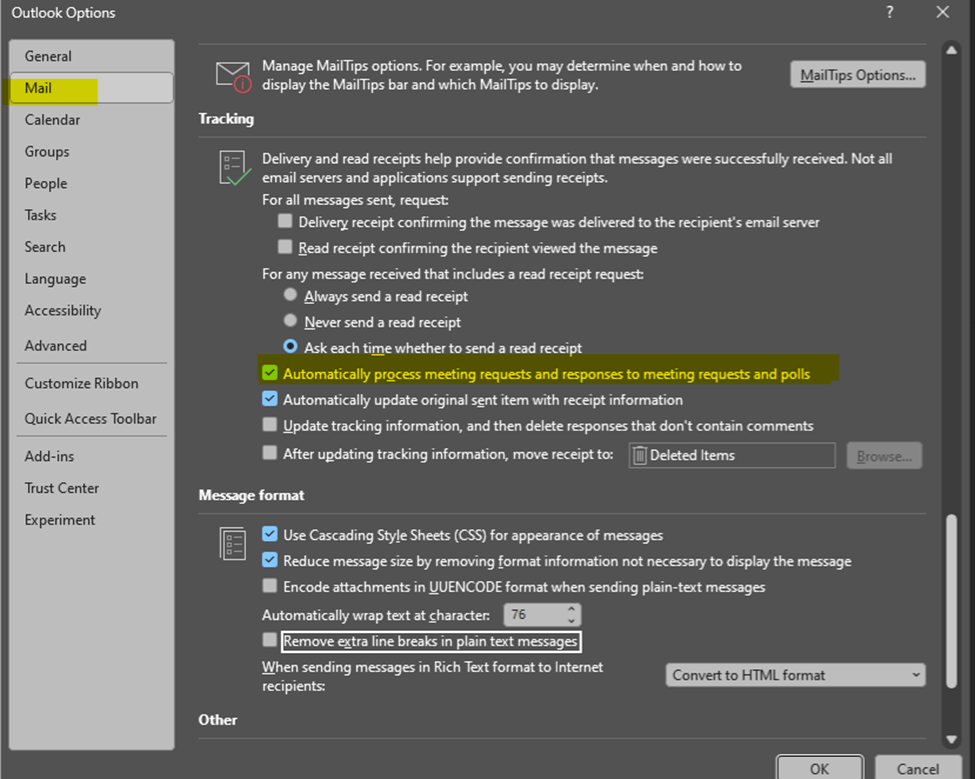The width and height of the screenshot is (975, 779).
Task: Check Remove extra line breaks in plain text
Action: pos(269,640)
